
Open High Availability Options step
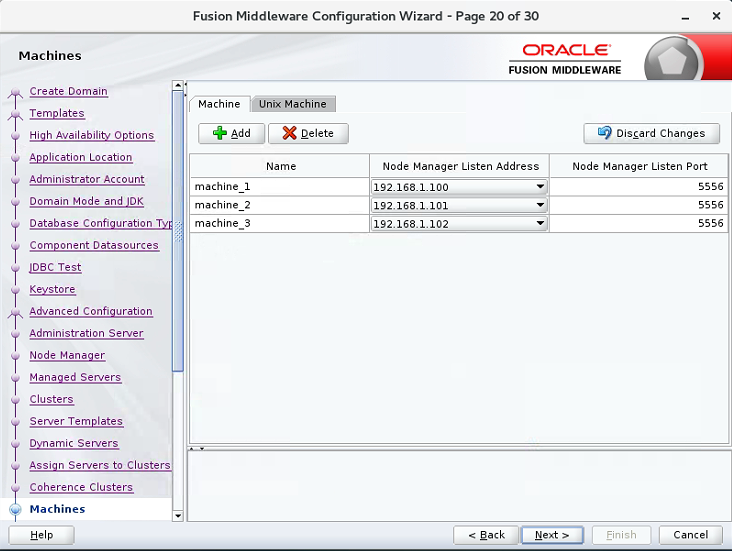tap(92, 135)
